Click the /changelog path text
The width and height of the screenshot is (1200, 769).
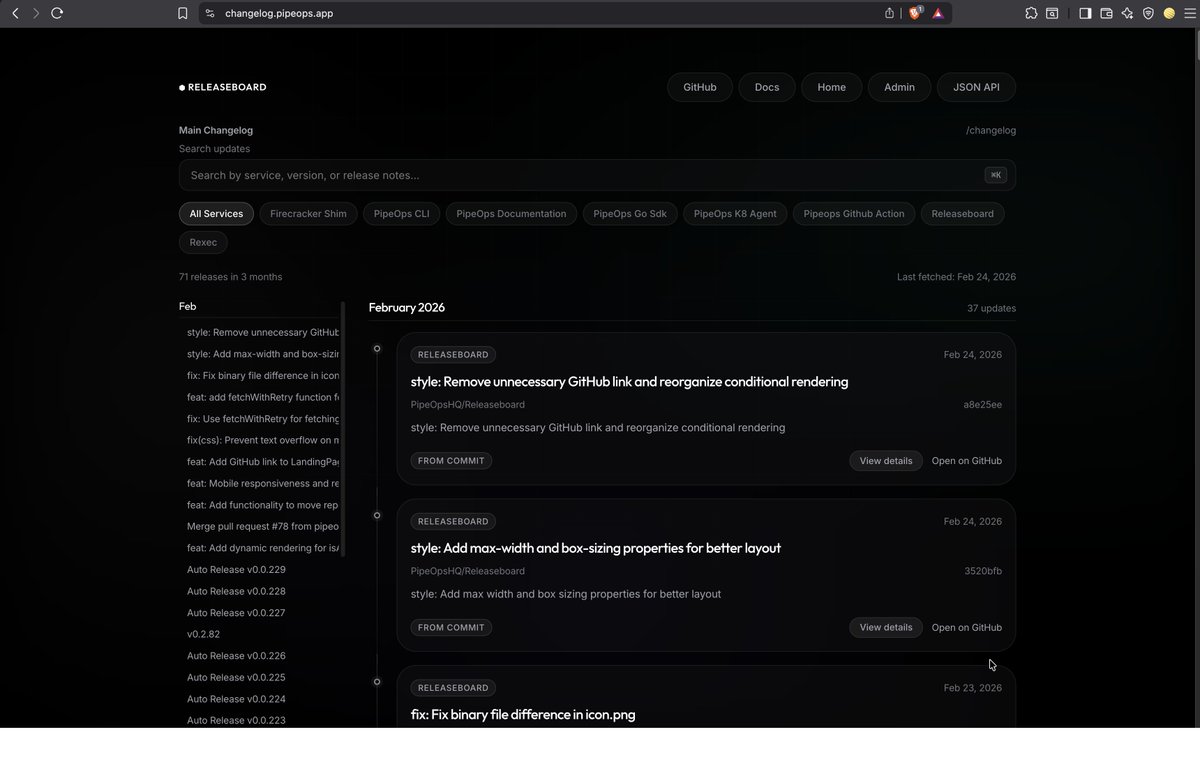[990, 130]
